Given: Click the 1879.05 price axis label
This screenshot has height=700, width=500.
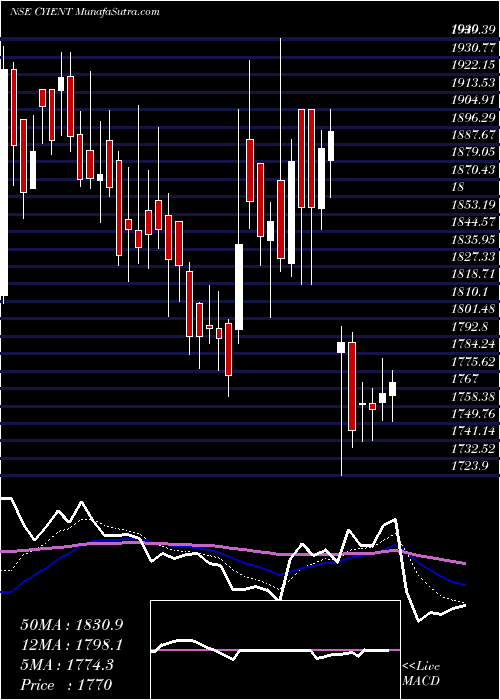Looking at the screenshot, I should pyautogui.click(x=473, y=152).
